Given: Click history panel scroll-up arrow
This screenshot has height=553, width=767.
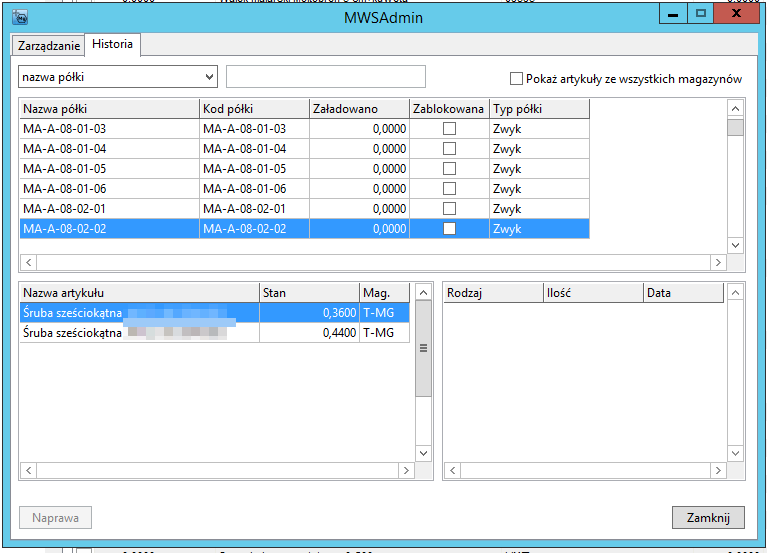Looking at the screenshot, I should (x=735, y=292).
